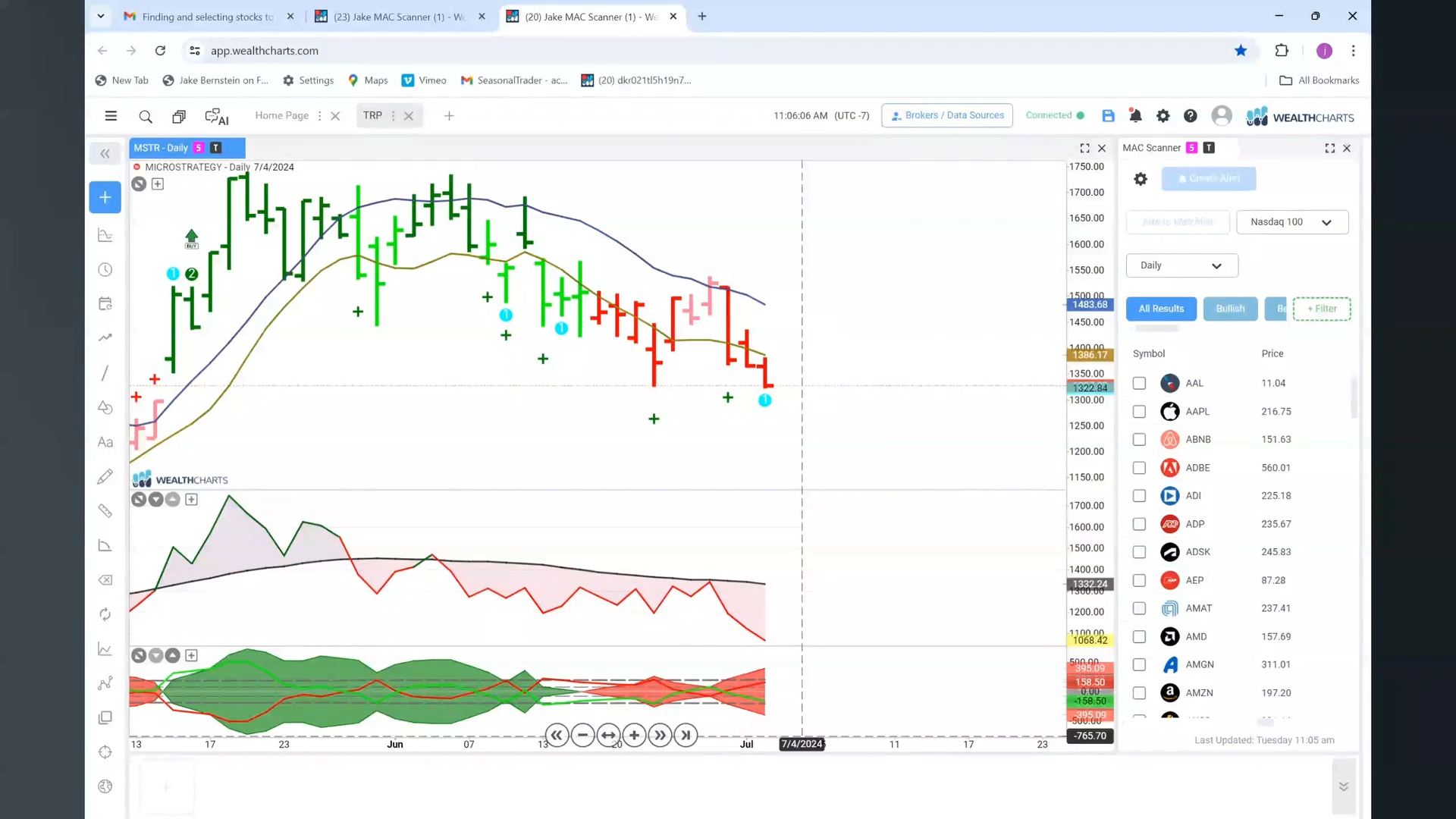Open the Nasdaq 100 universe dropdown
The image size is (1456, 819).
click(x=1292, y=222)
